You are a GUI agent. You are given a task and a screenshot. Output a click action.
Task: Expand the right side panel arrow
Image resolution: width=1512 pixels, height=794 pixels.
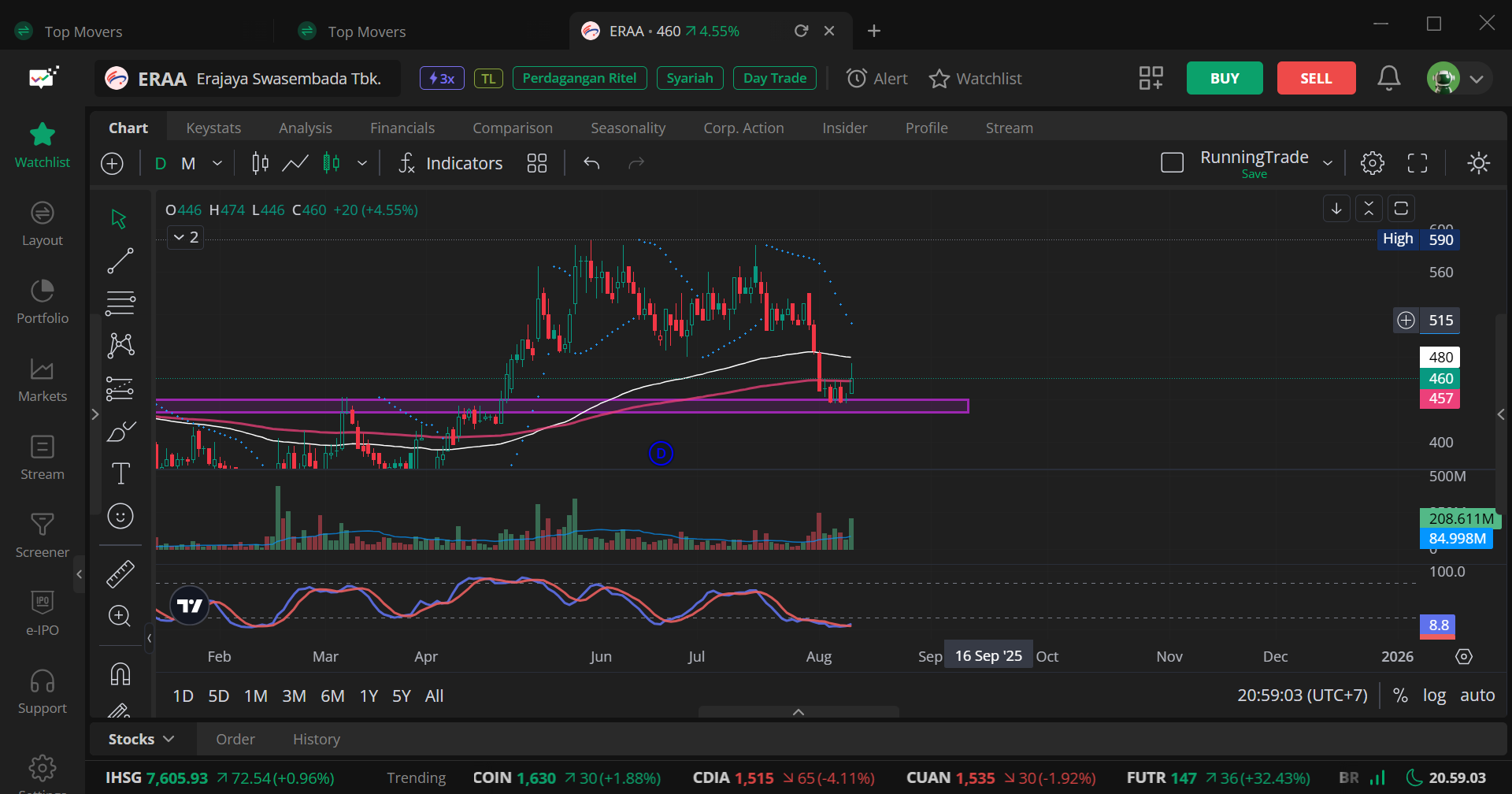coord(1501,414)
